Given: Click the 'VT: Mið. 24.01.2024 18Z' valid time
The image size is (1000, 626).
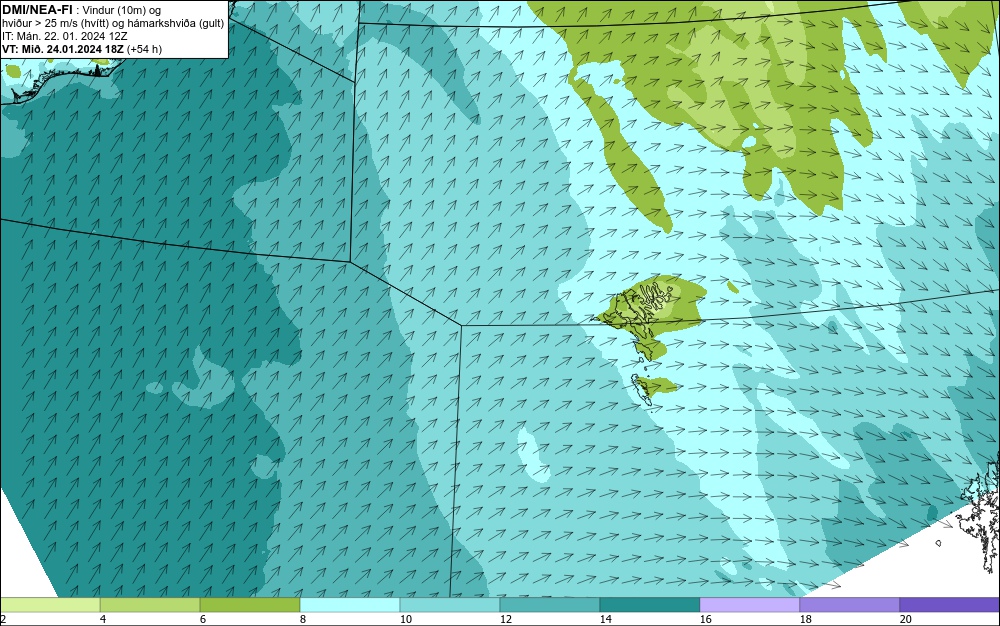Looking at the screenshot, I should [63, 49].
